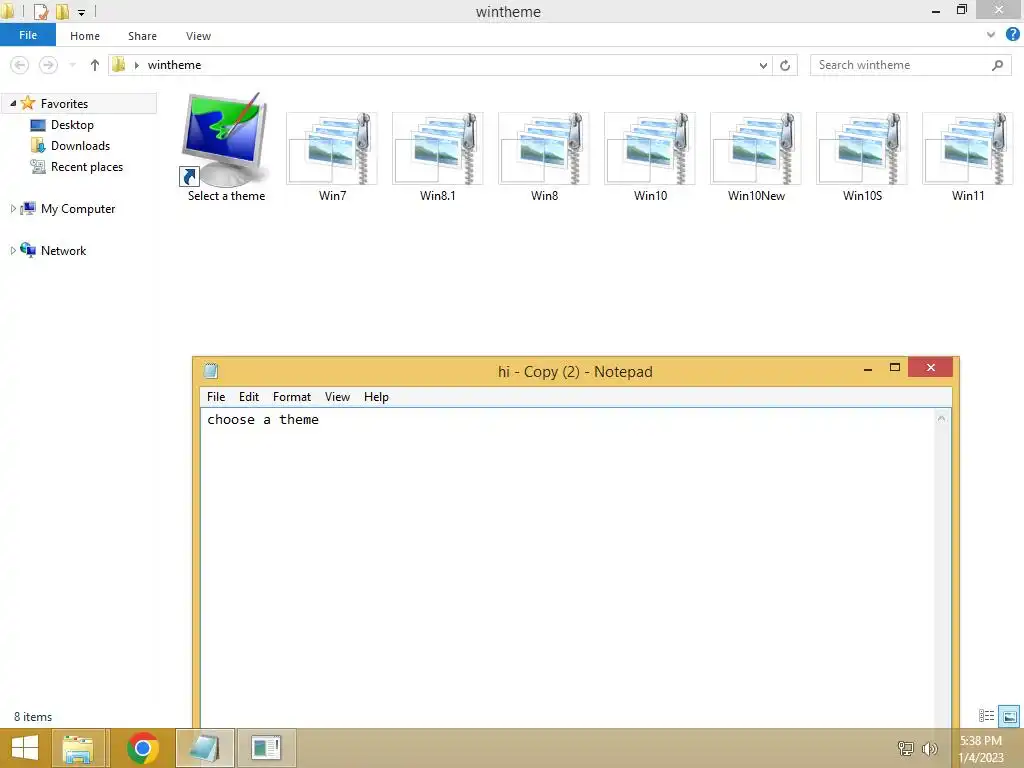Open the Windows Start button

25,748
